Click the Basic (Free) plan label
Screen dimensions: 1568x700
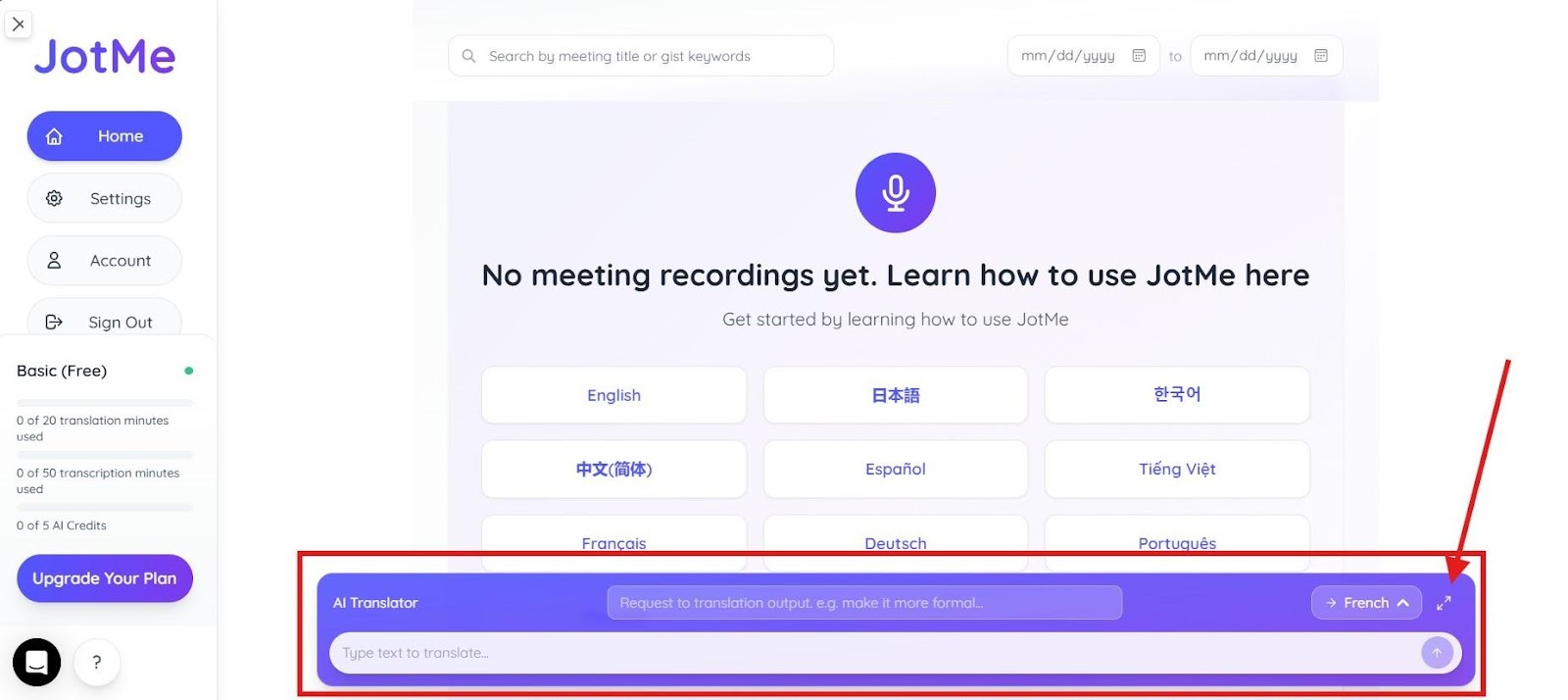pos(62,371)
